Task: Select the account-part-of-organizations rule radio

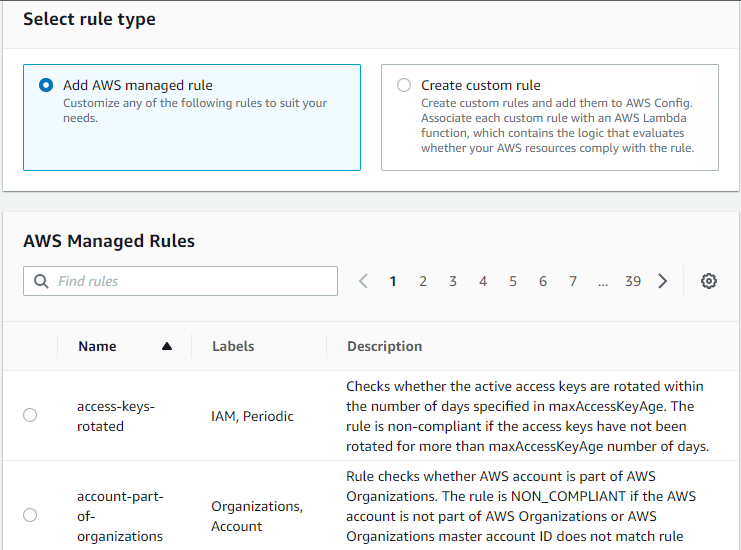Action: click(x=30, y=515)
